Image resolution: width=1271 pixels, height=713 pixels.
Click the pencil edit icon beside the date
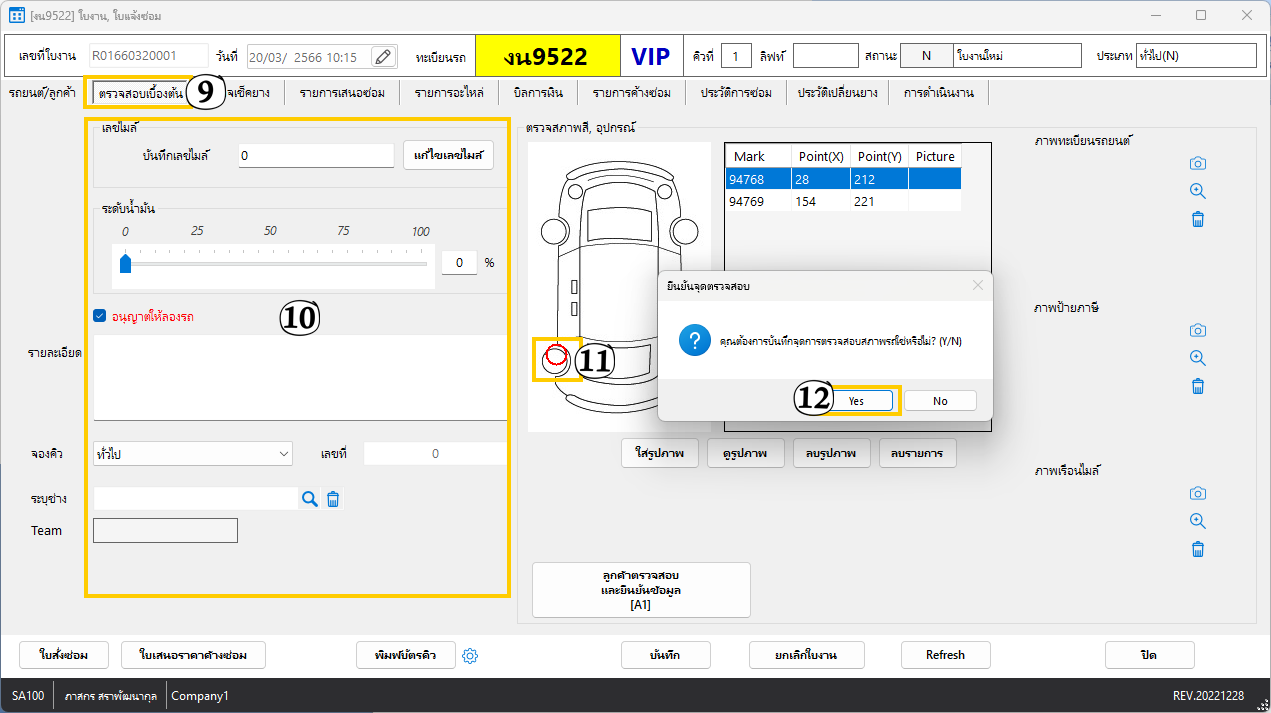pos(383,57)
